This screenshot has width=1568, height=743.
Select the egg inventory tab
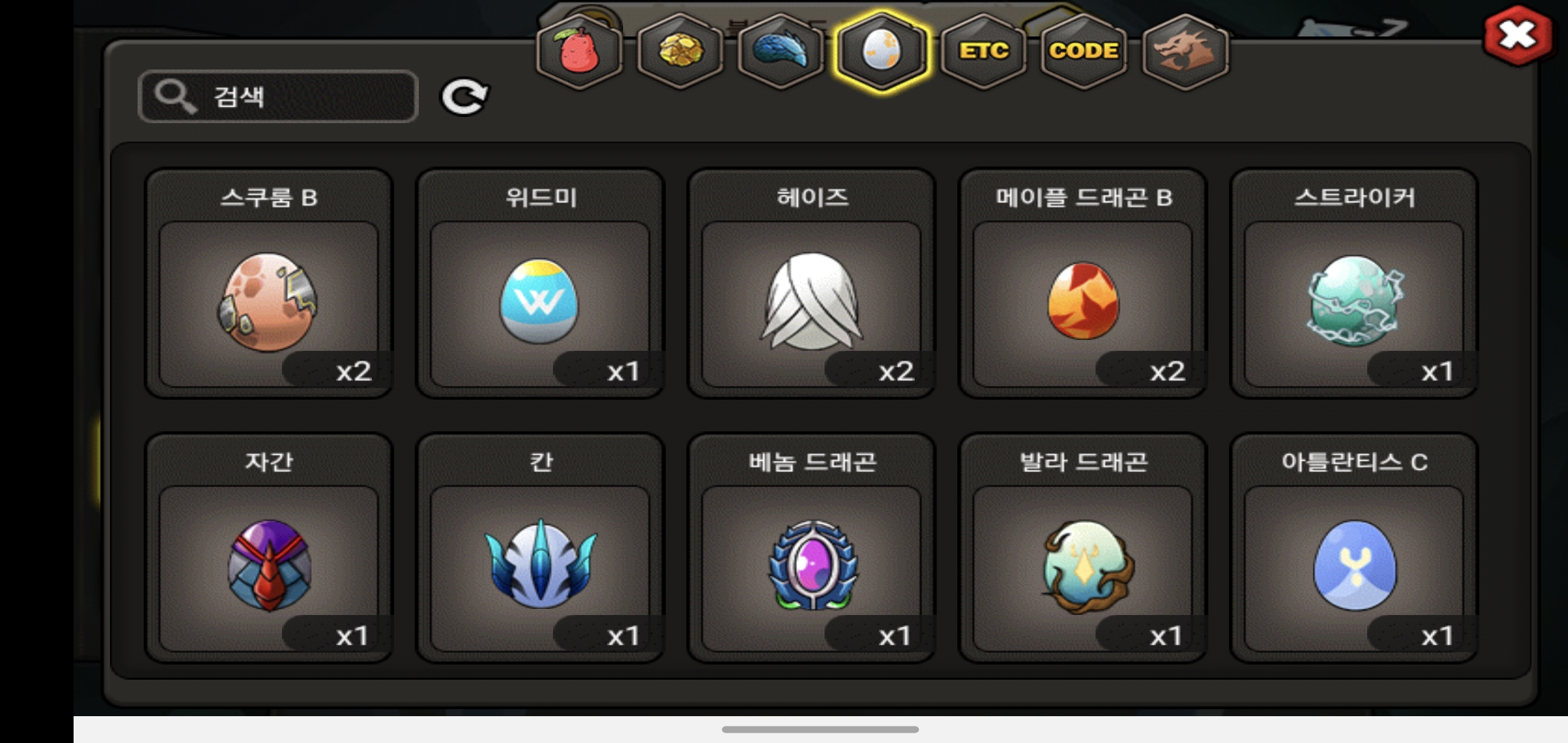[x=881, y=52]
